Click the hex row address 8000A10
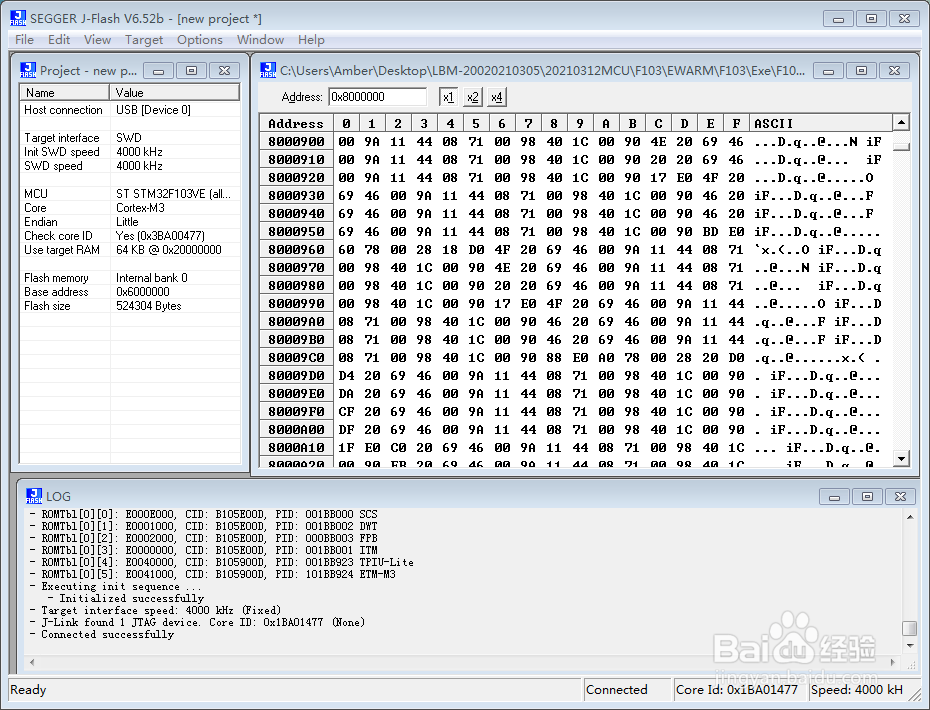This screenshot has height=710, width=930. coord(296,448)
